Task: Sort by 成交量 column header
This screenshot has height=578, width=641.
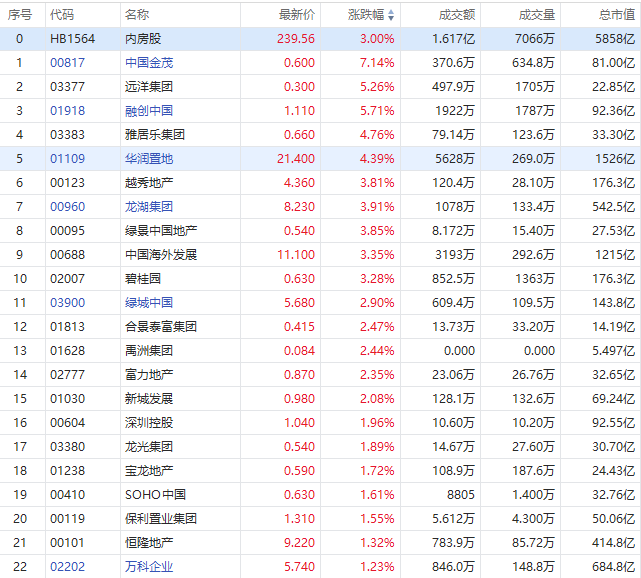Action: pos(537,15)
